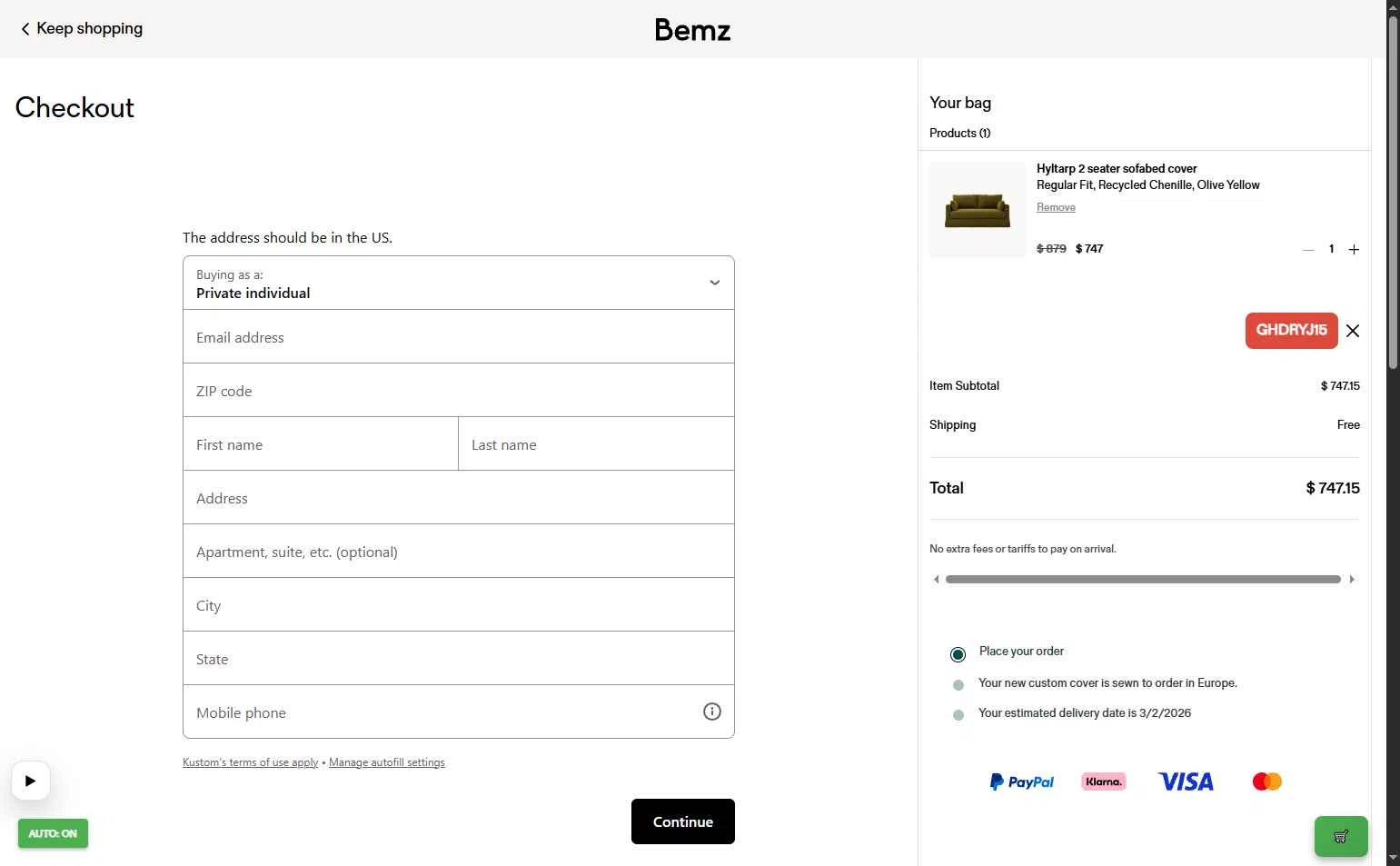The height and width of the screenshot is (866, 1400).
Task: Toggle the AUTO: ON button
Action: (53, 833)
